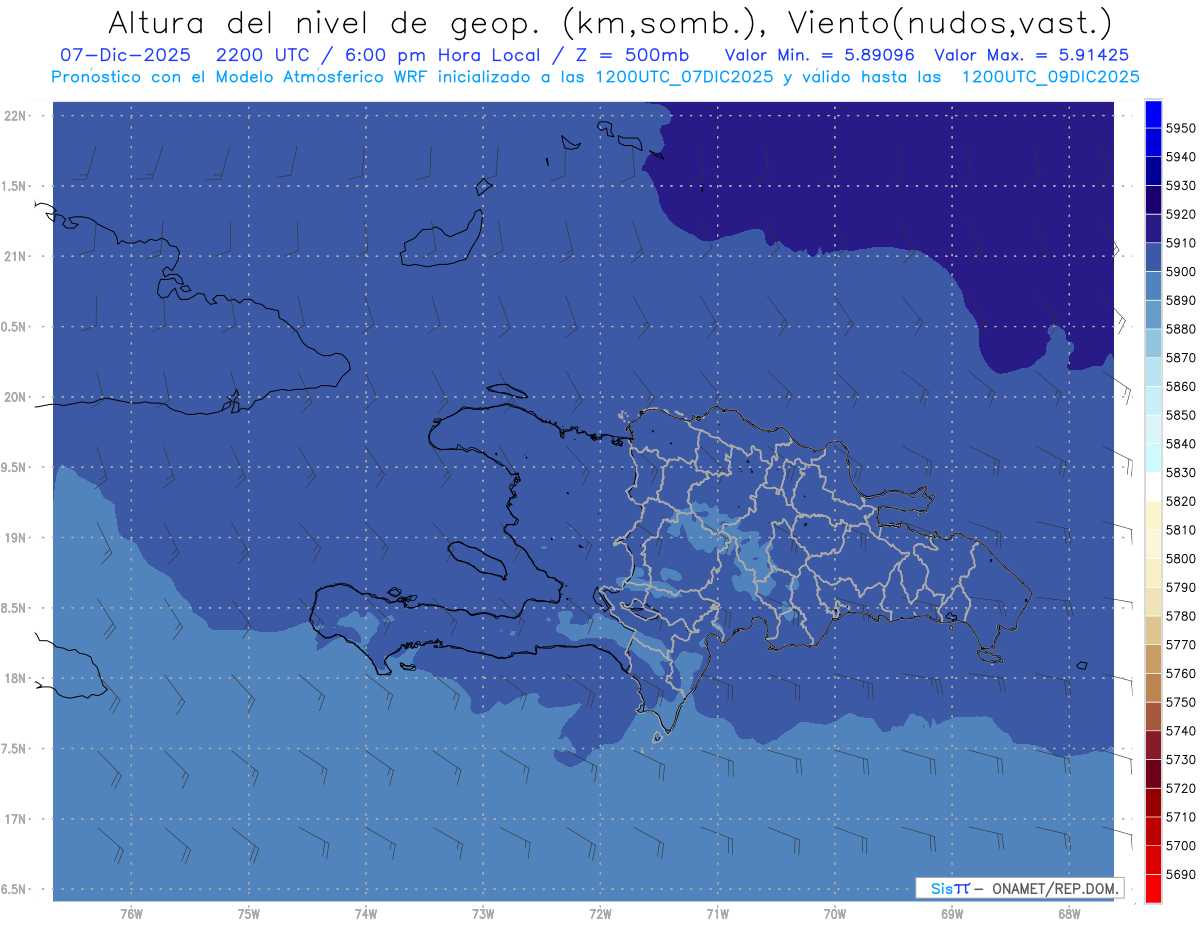Click the 'SisPi - ONAMET/REP.DOM.' credit box
The width and height of the screenshot is (1200, 927).
click(1019, 888)
